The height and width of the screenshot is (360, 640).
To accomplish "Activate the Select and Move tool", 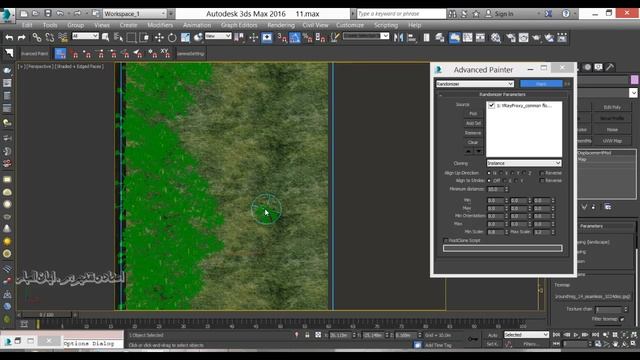I will (x=159, y=38).
